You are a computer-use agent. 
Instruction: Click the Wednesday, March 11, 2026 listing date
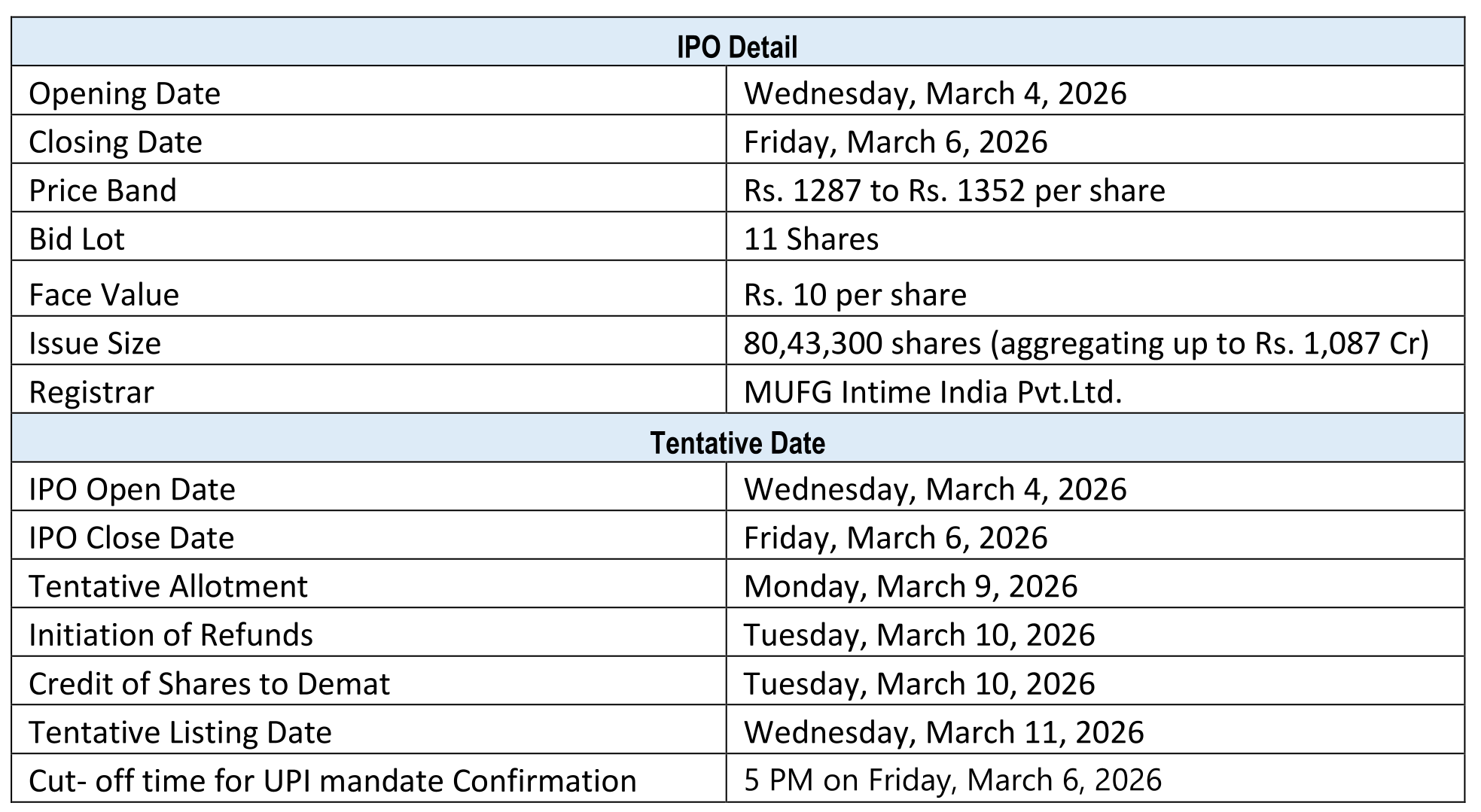[x=943, y=732]
